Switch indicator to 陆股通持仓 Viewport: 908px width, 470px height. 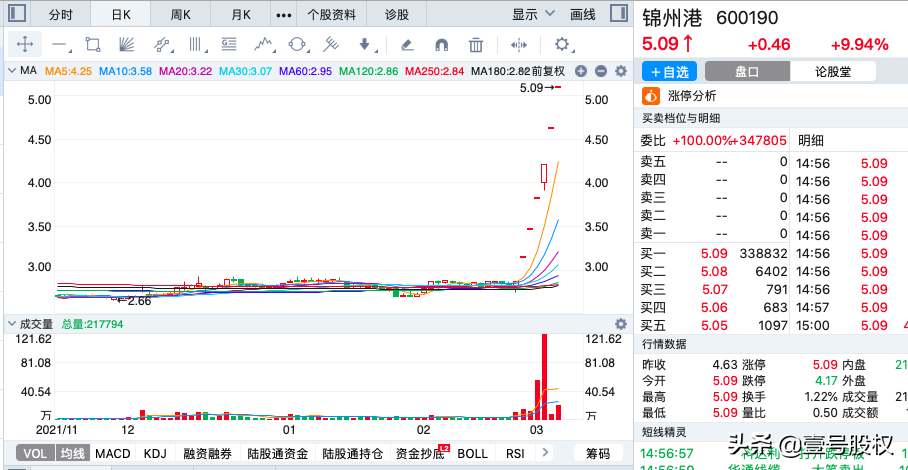click(353, 453)
